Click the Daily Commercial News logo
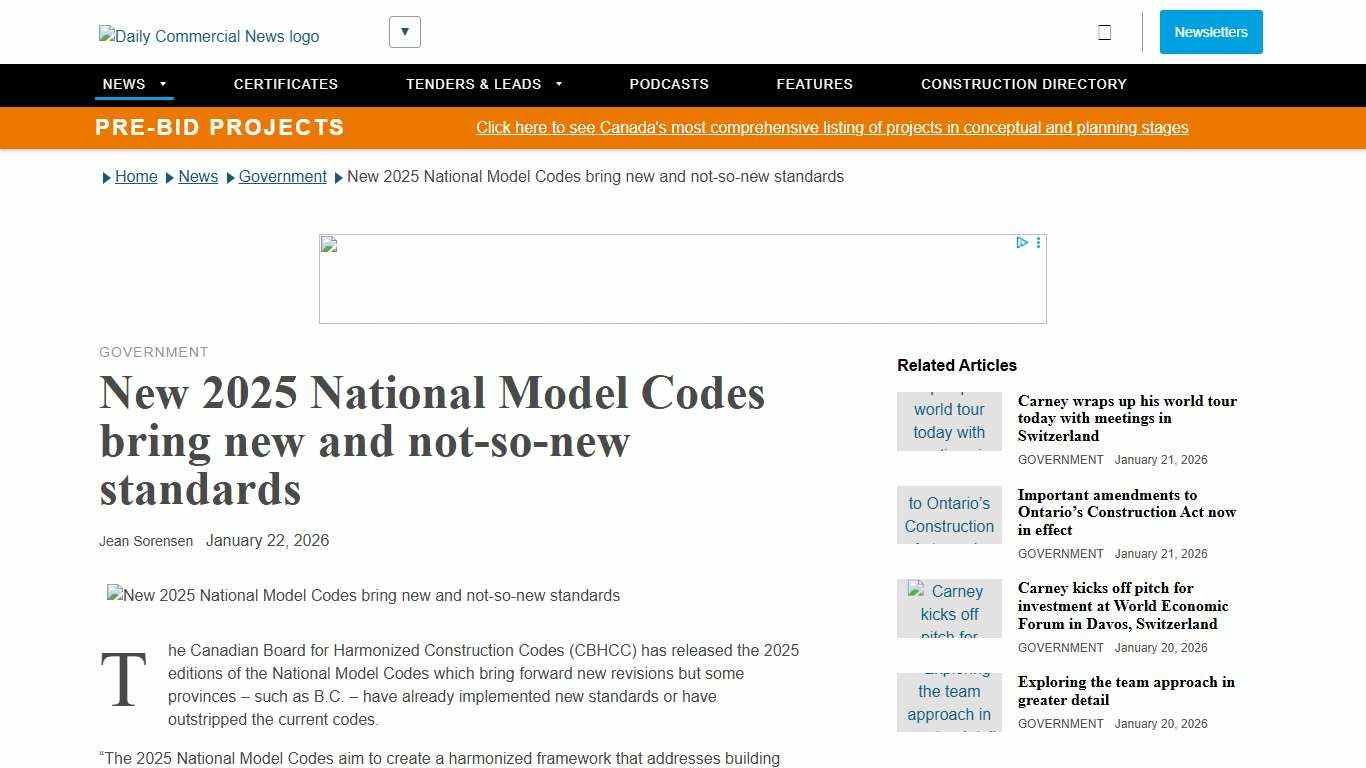Viewport: 1366px width, 768px height. [208, 36]
